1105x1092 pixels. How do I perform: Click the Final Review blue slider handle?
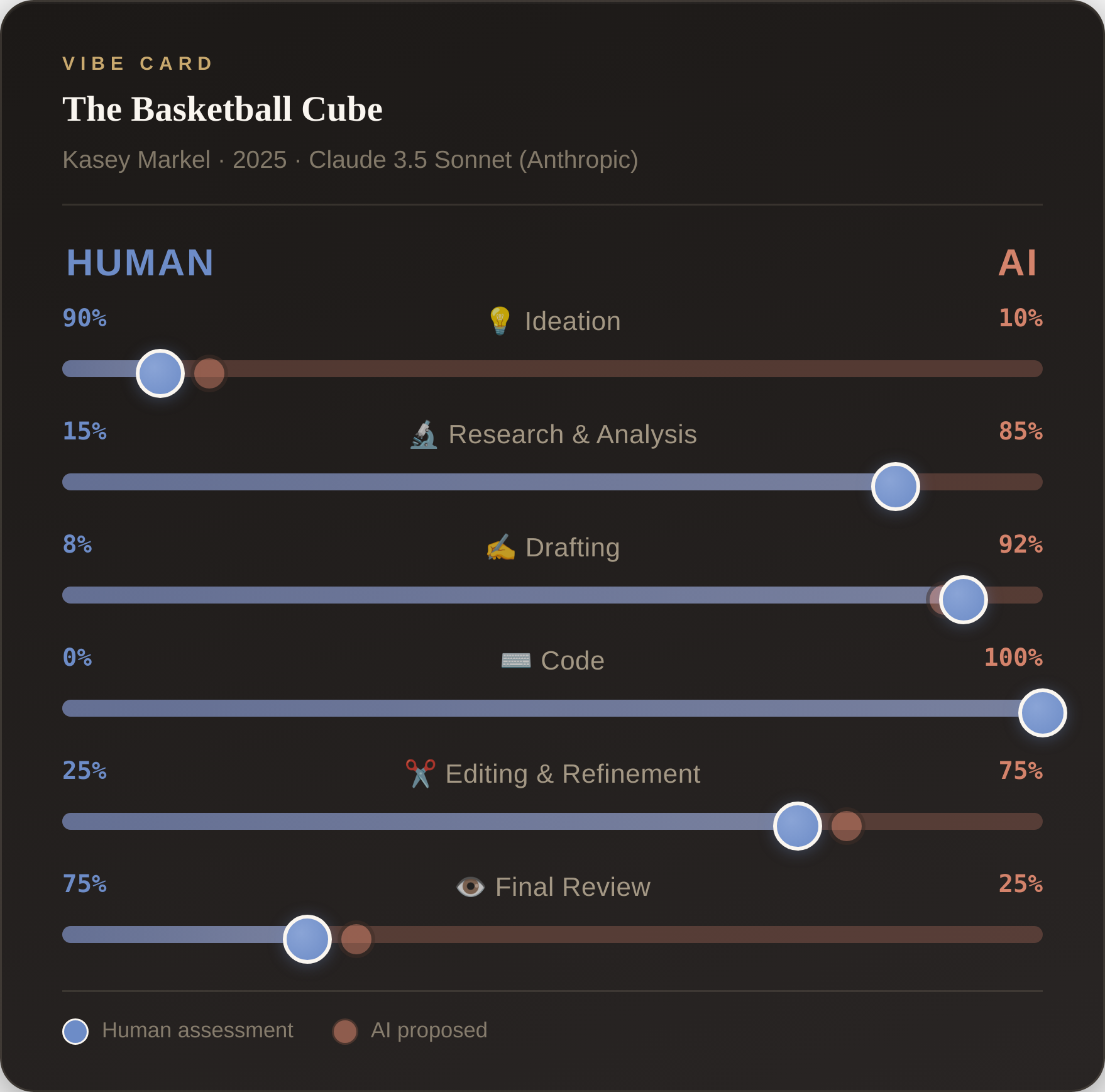pyautogui.click(x=307, y=939)
